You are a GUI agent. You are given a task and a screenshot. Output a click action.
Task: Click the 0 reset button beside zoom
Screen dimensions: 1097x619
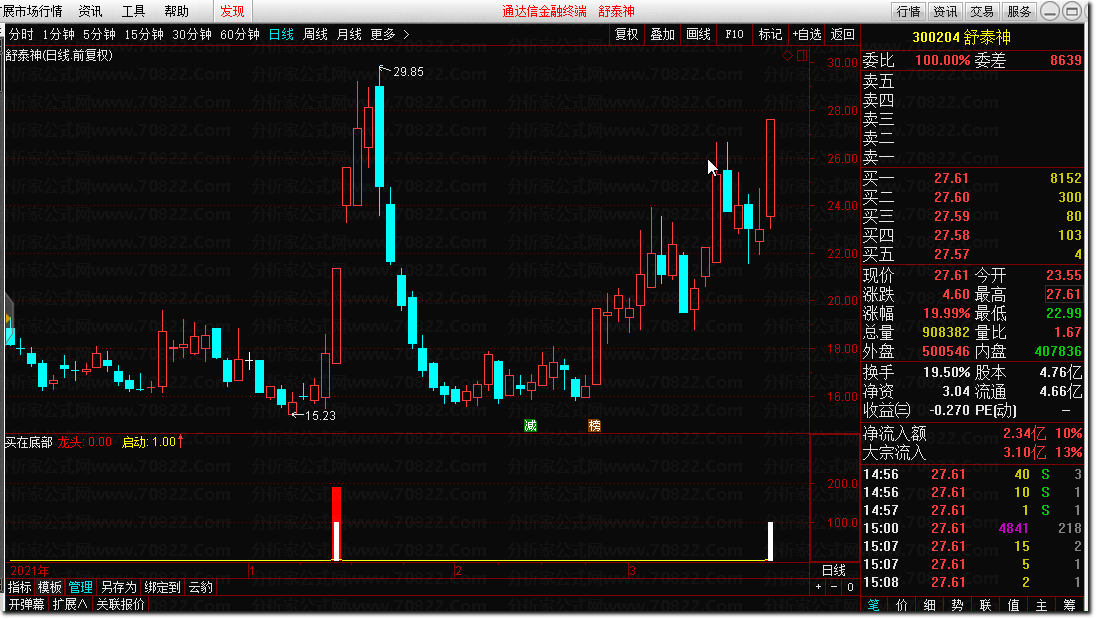[x=850, y=587]
